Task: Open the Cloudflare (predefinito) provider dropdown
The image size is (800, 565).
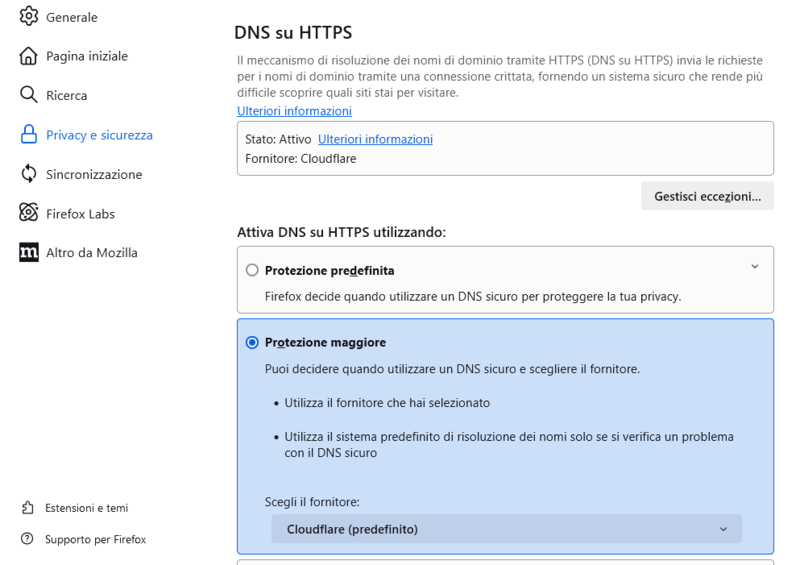Action: [506, 529]
